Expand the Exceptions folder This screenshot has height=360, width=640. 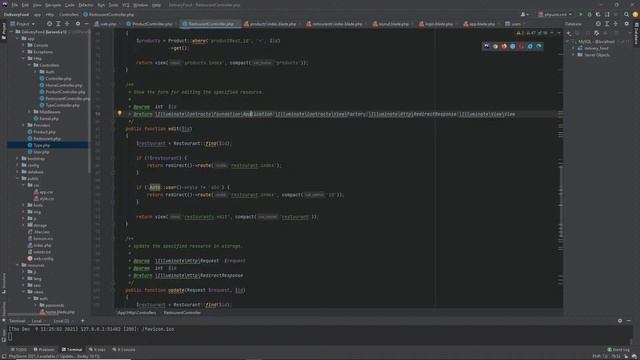click(x=24, y=52)
